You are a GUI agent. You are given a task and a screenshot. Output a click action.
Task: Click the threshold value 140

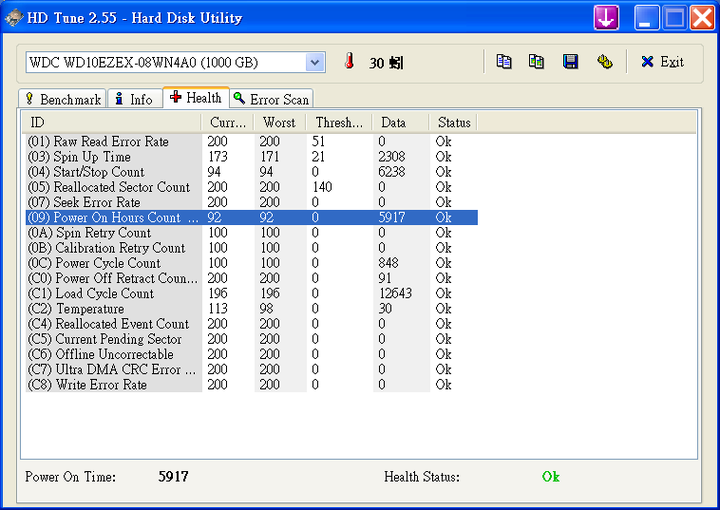tap(322, 187)
